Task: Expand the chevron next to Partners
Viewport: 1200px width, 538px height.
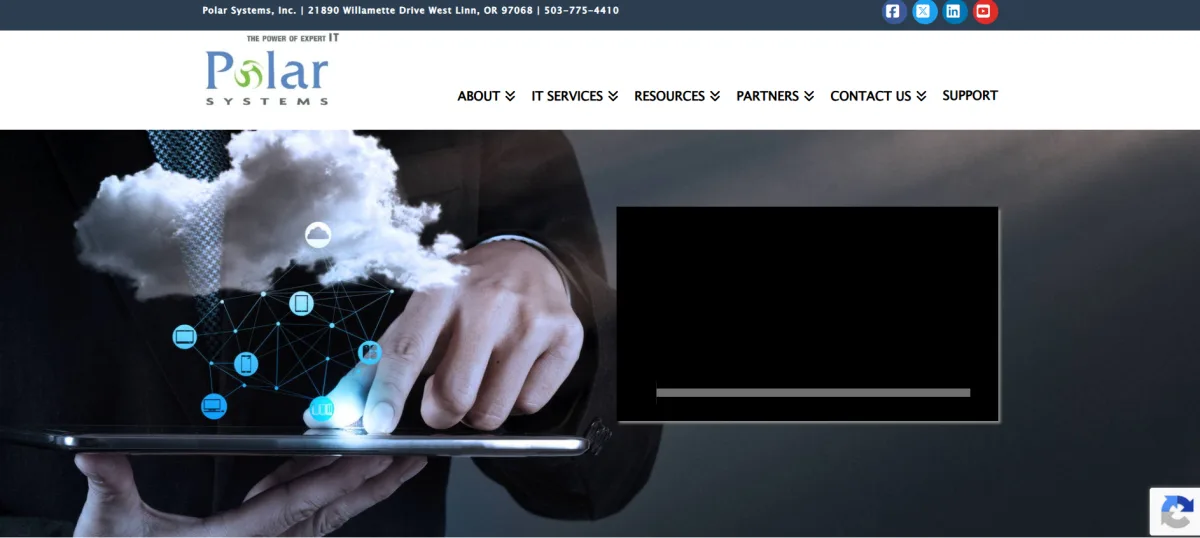Action: (809, 96)
